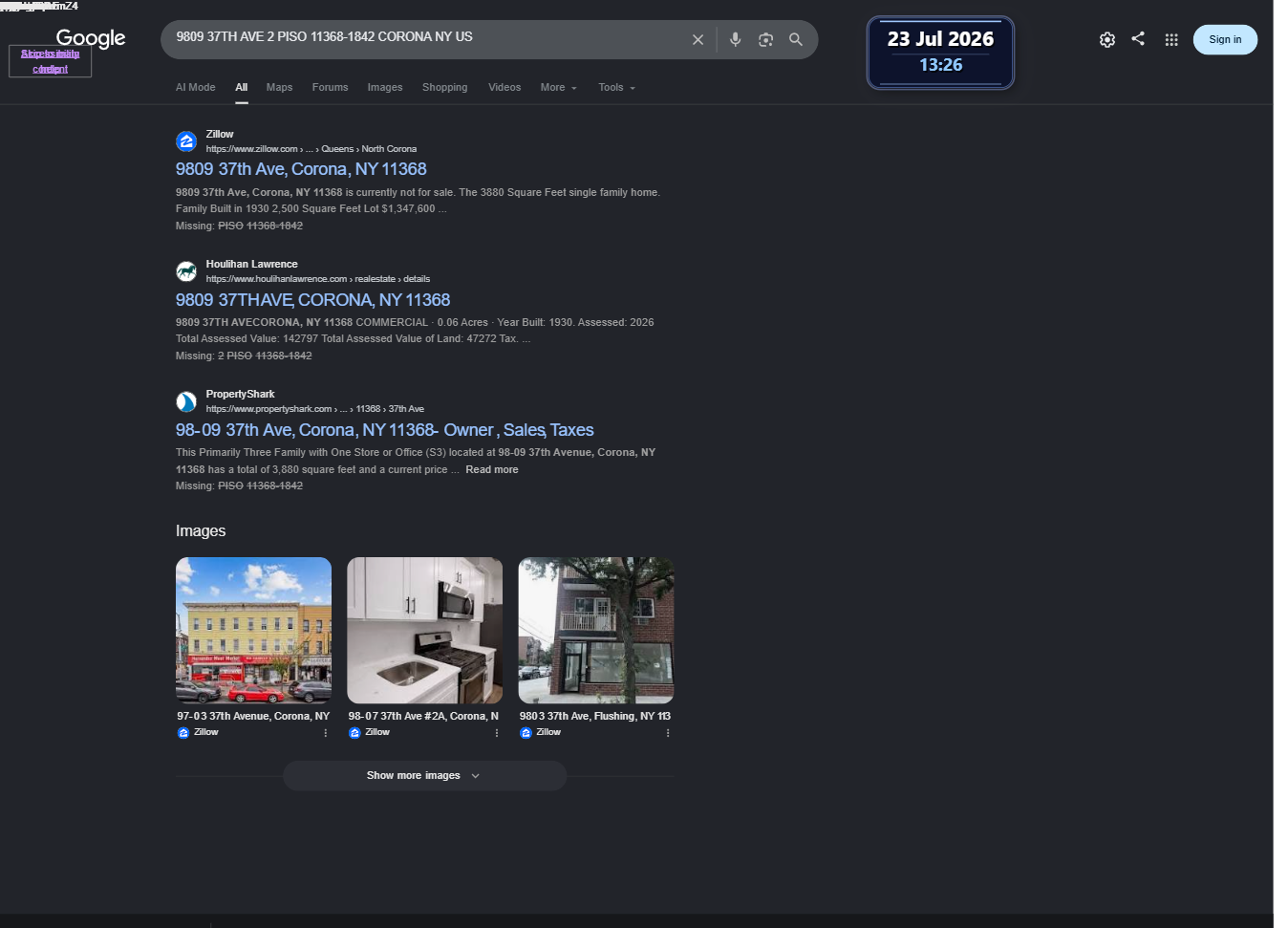Start voice search with the microphone icon
The height and width of the screenshot is (928, 1288).
pos(735,40)
